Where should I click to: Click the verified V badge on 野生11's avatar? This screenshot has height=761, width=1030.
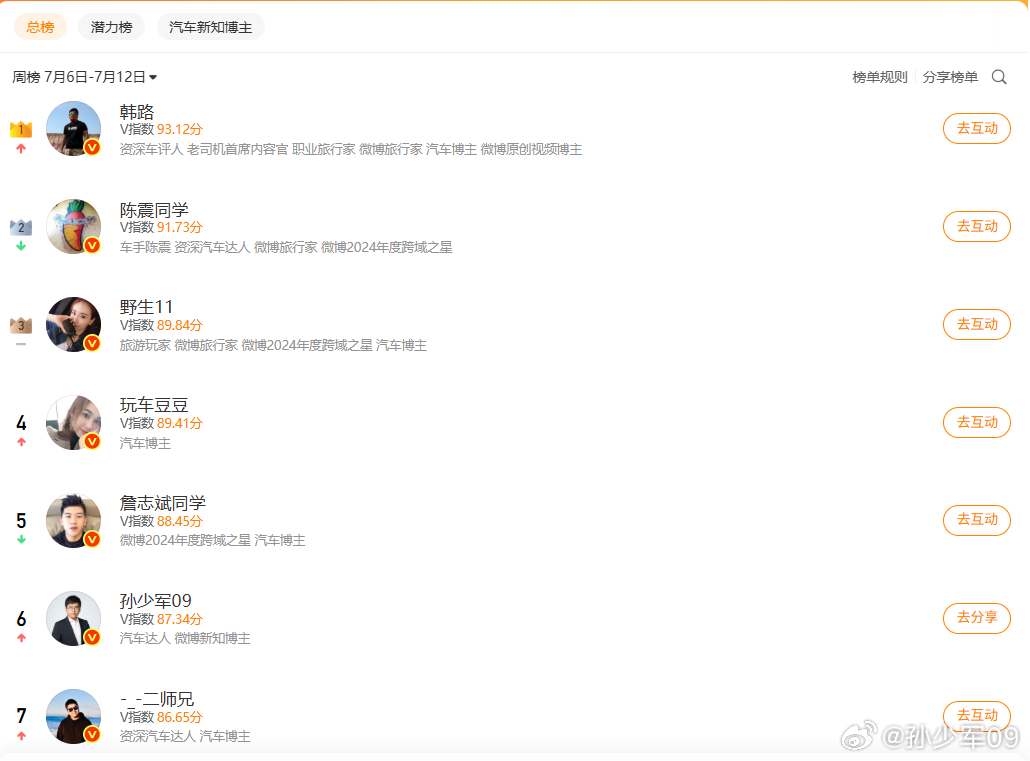point(93,343)
